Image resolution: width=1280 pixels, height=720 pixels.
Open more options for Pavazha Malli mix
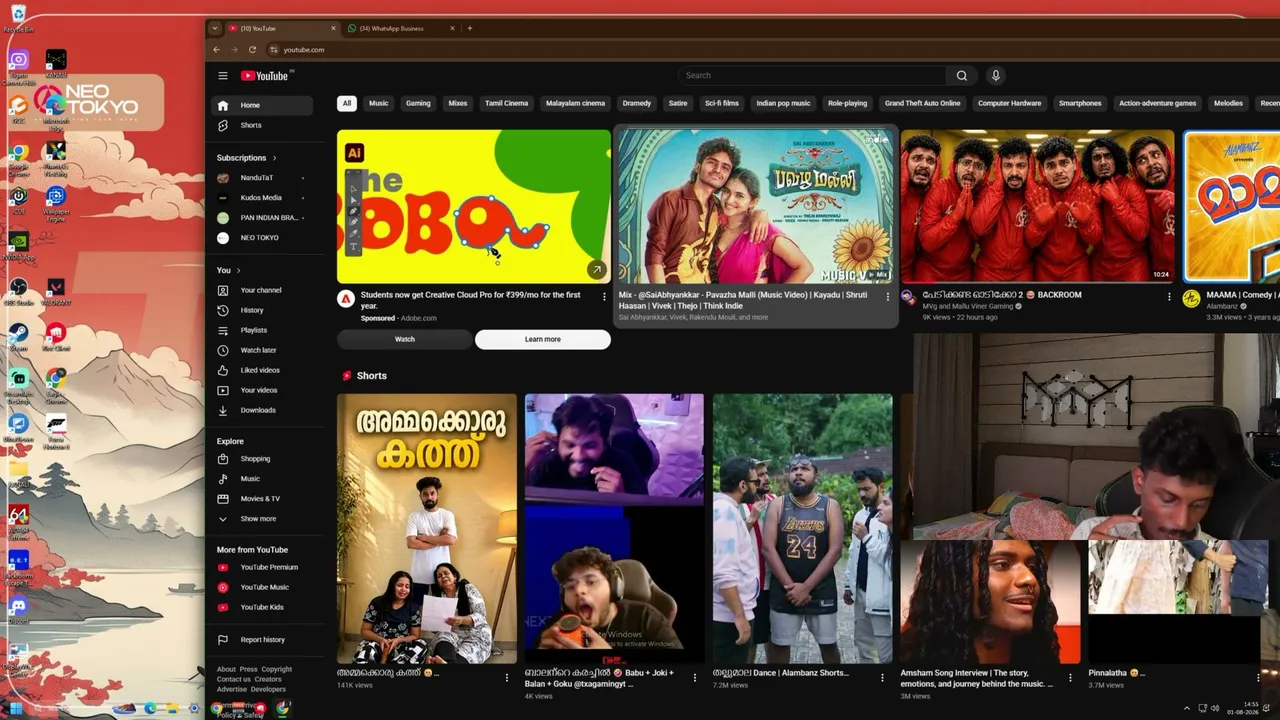pyautogui.click(x=888, y=296)
